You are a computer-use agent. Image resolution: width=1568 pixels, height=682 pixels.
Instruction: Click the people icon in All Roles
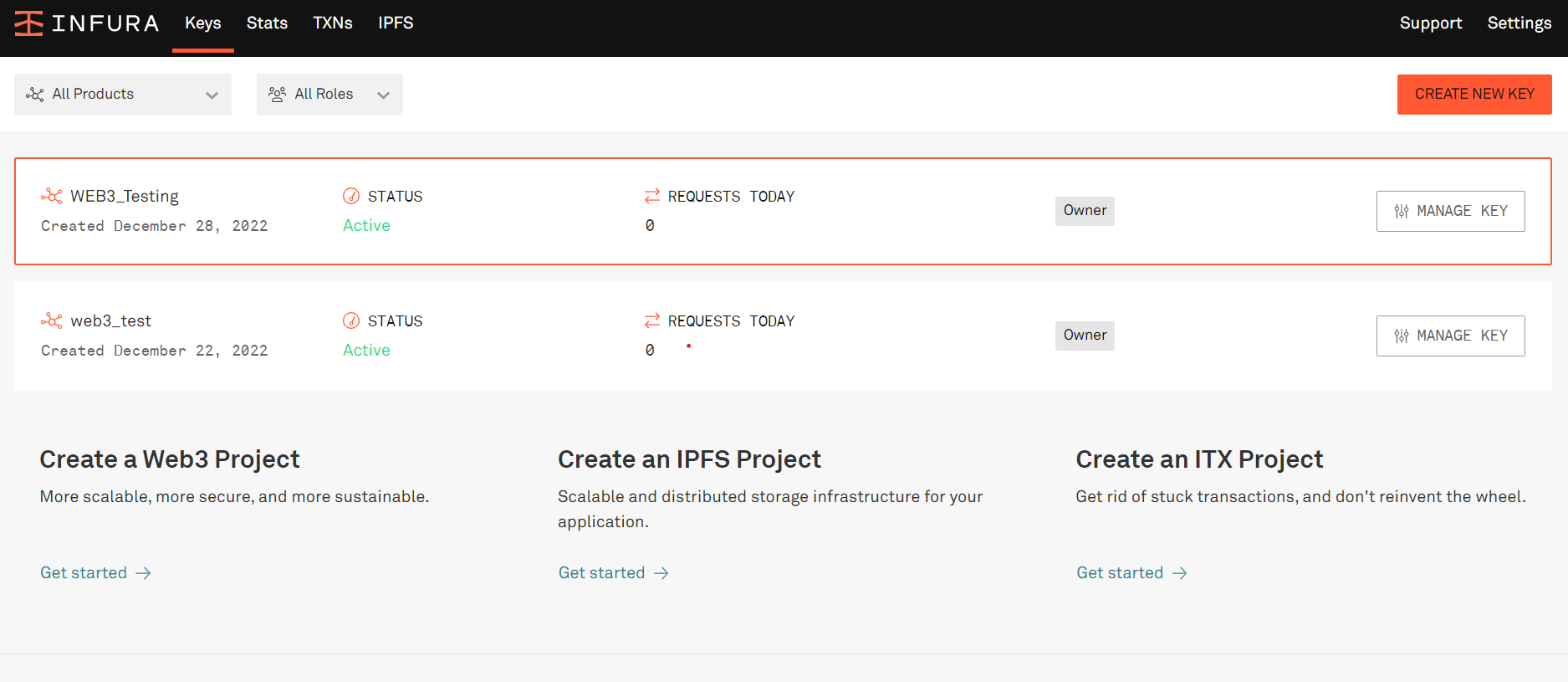pyautogui.click(x=277, y=95)
